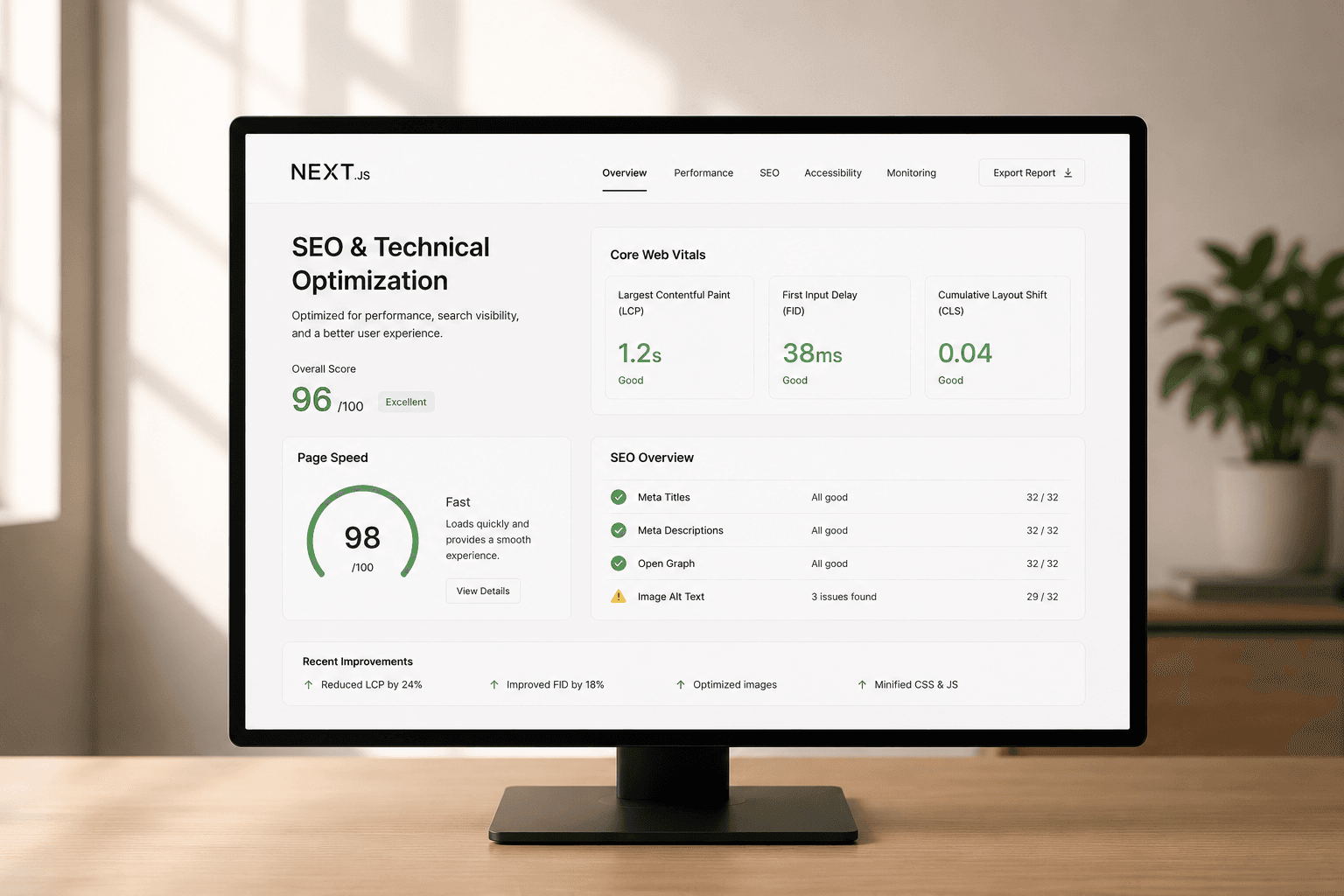
Task: Click 'Reduced LCP by 24%' text
Action: point(371,685)
